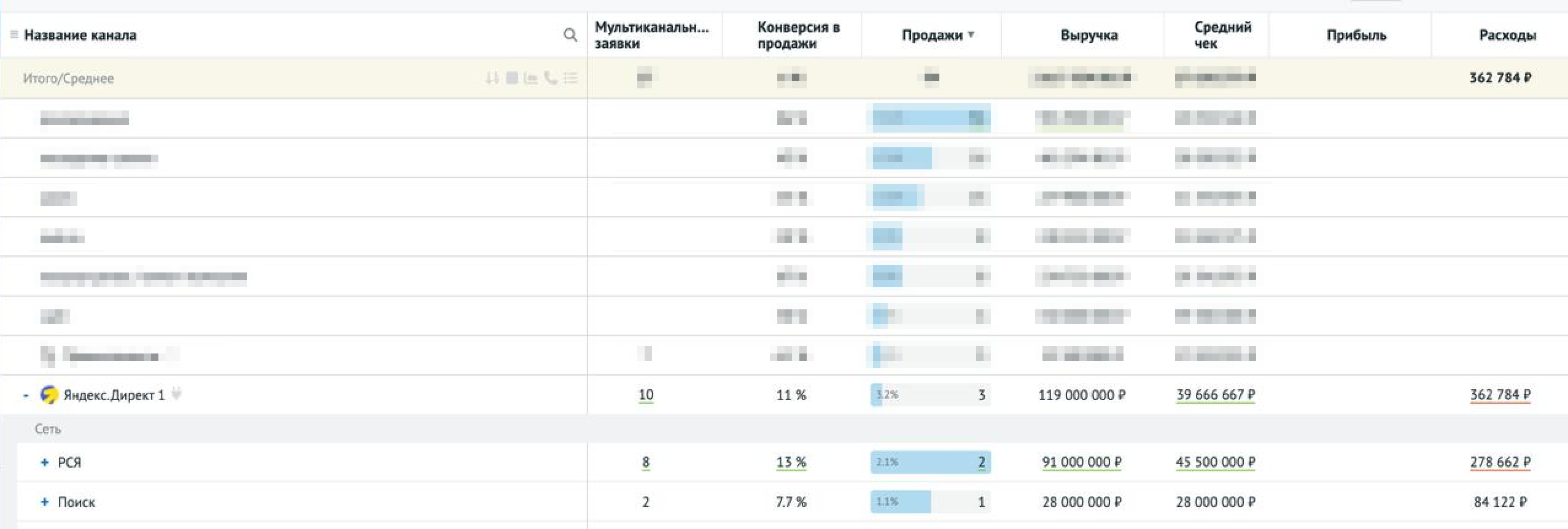Viewport: 1568px width, 529px height.
Task: Click the square table icon in Итого row
Action: tap(511, 78)
